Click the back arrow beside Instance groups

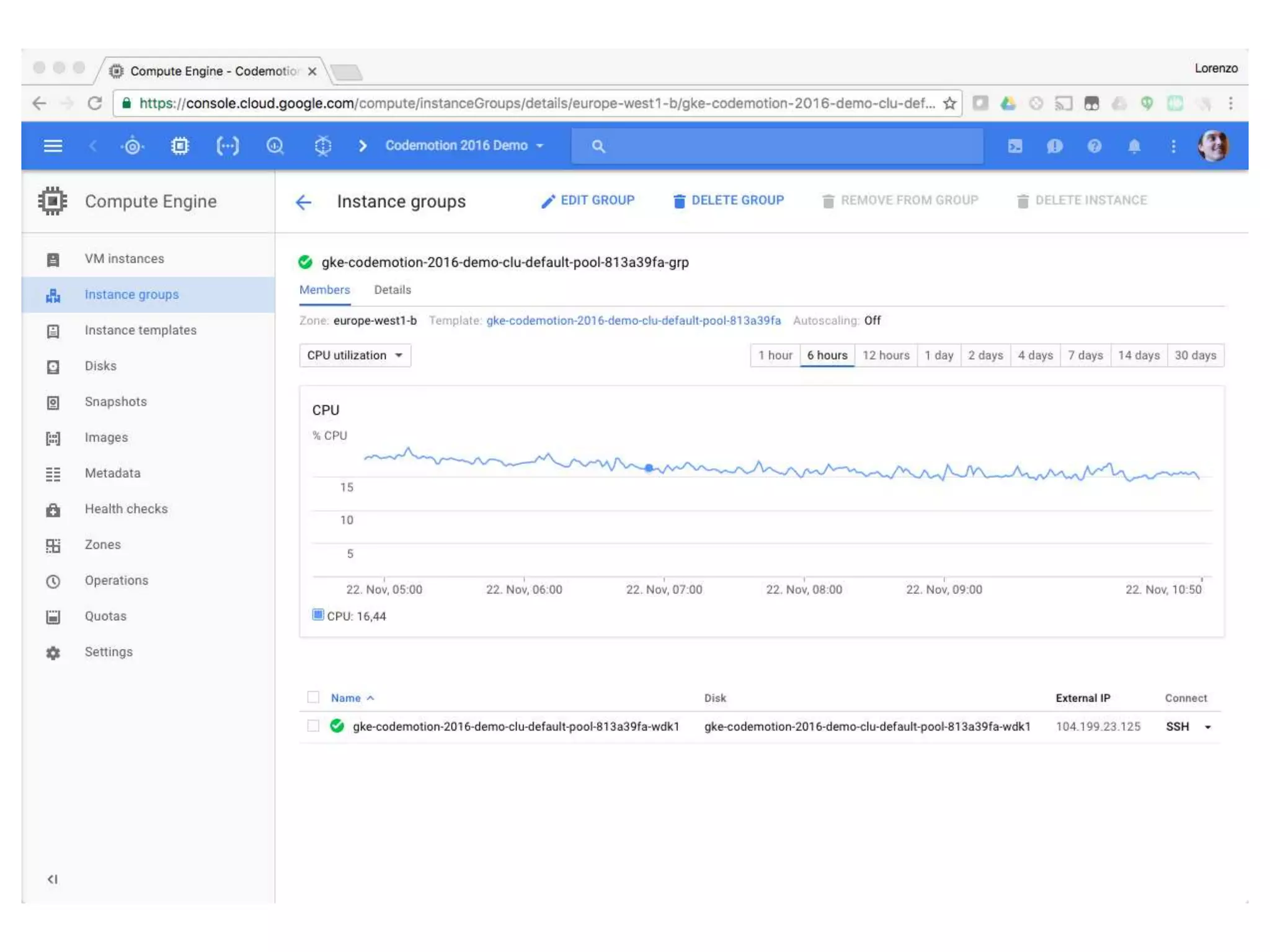(303, 202)
